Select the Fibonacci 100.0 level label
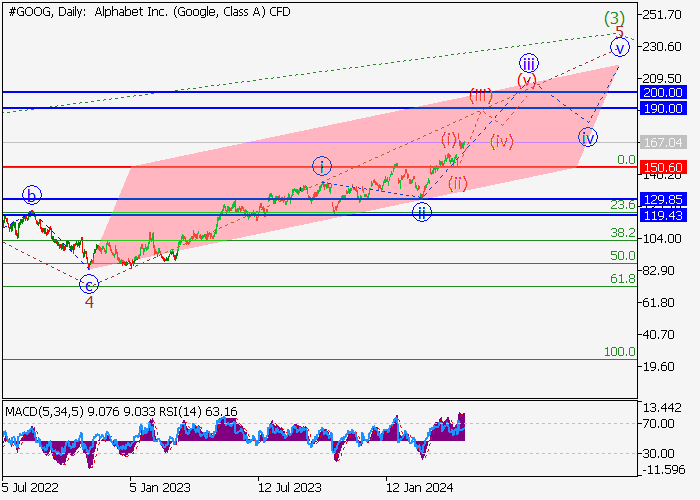The image size is (700, 500). (620, 352)
